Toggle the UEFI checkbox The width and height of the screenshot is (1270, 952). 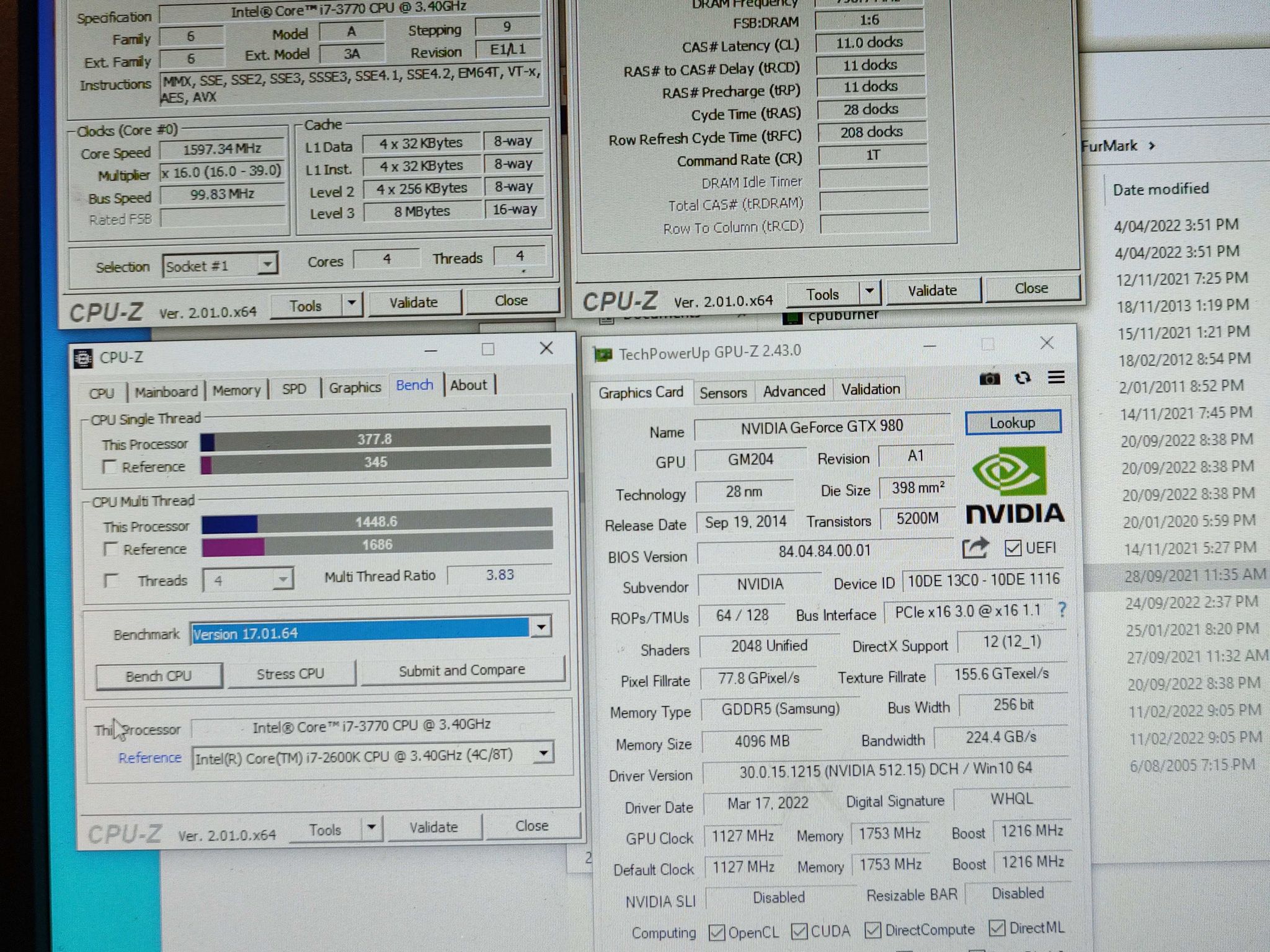[x=1013, y=548]
